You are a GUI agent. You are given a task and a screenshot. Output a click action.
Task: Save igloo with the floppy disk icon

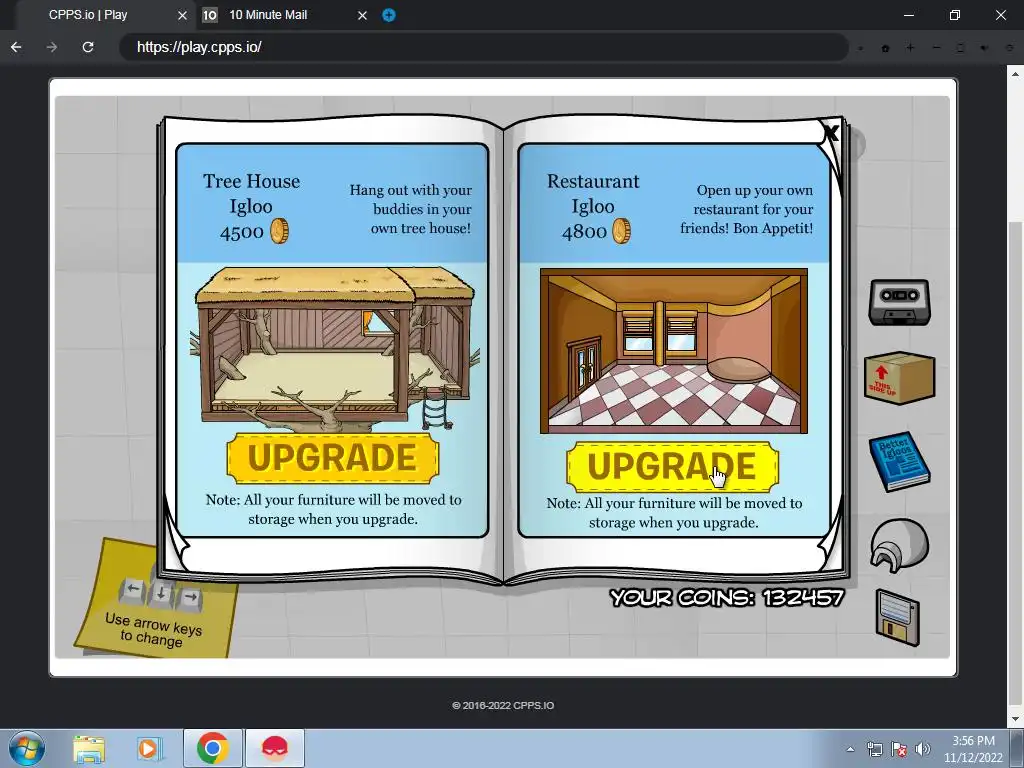[x=897, y=618]
